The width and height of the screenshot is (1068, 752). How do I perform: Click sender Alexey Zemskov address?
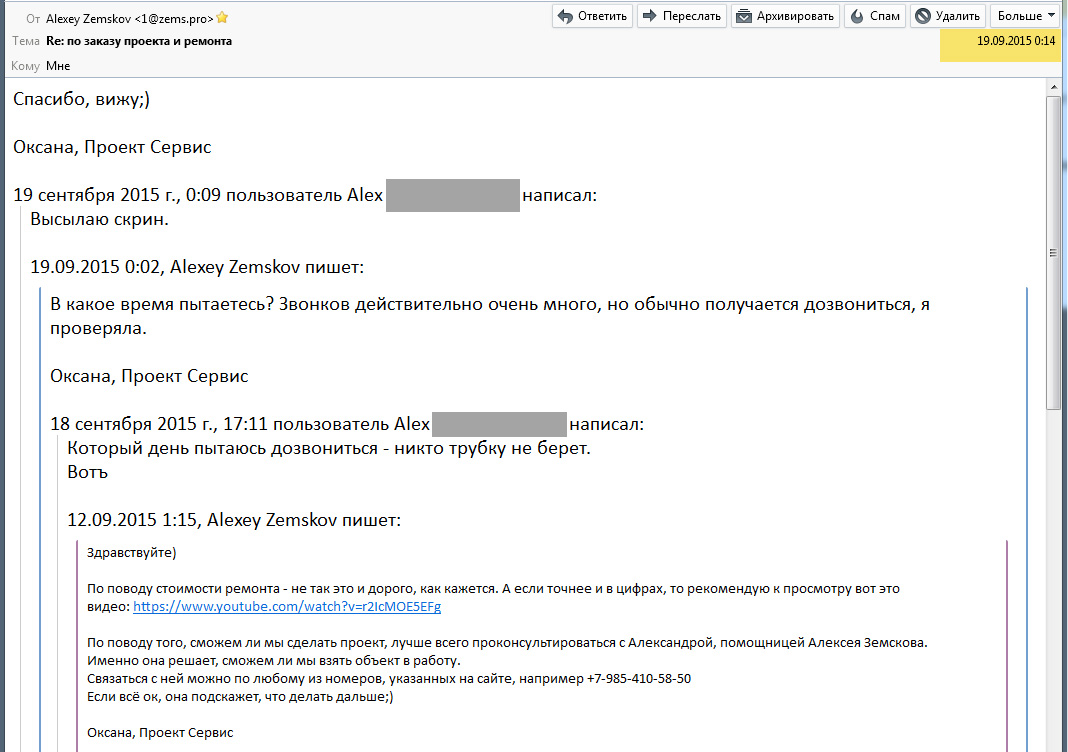point(129,17)
